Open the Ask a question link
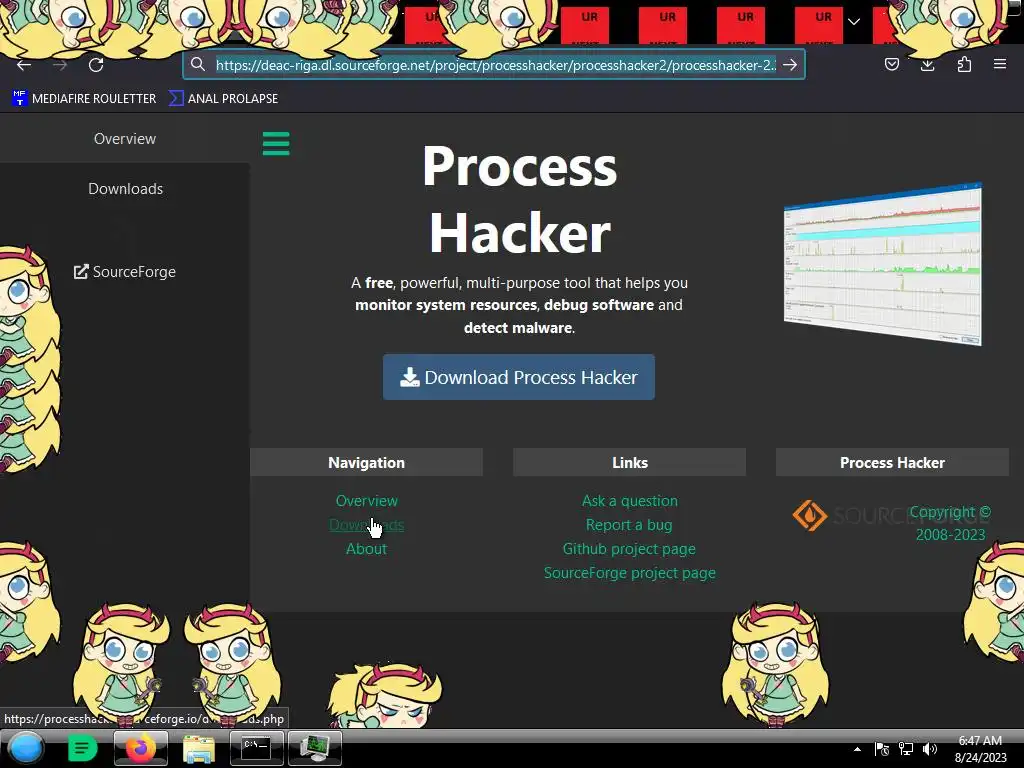 [630, 501]
